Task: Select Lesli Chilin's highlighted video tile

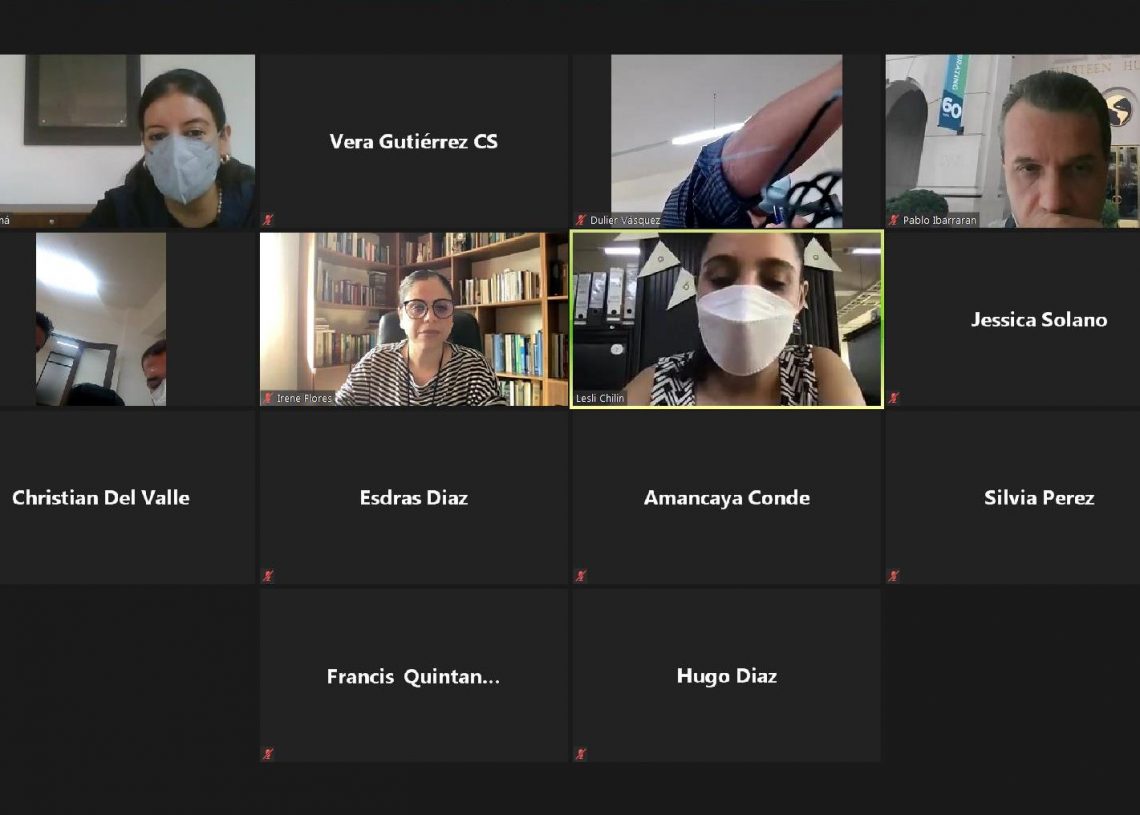Action: (x=726, y=319)
